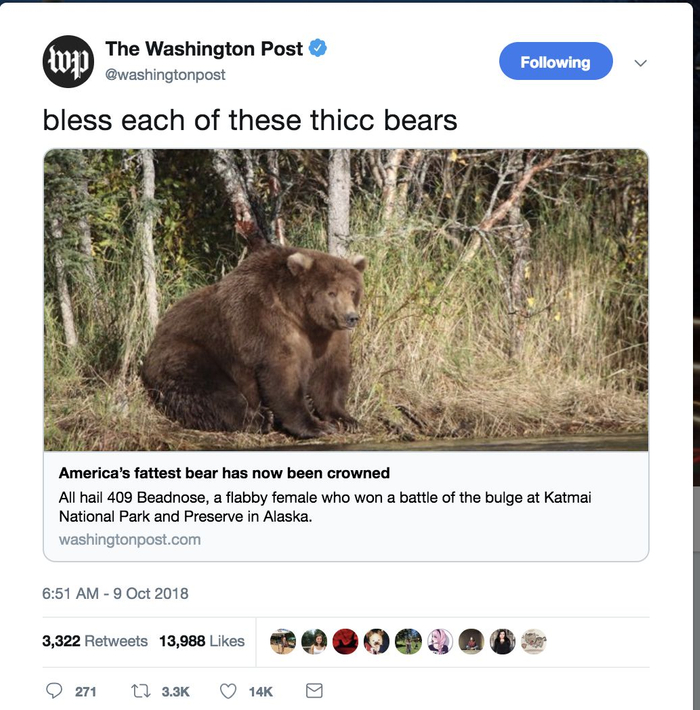Visit the washingtonpost.com link

point(130,539)
